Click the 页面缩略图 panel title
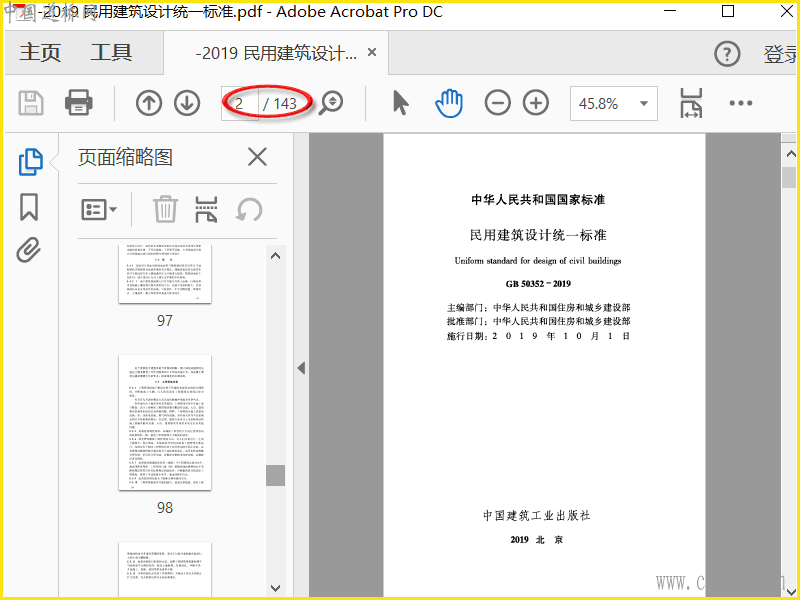The image size is (800, 600). coord(126,157)
